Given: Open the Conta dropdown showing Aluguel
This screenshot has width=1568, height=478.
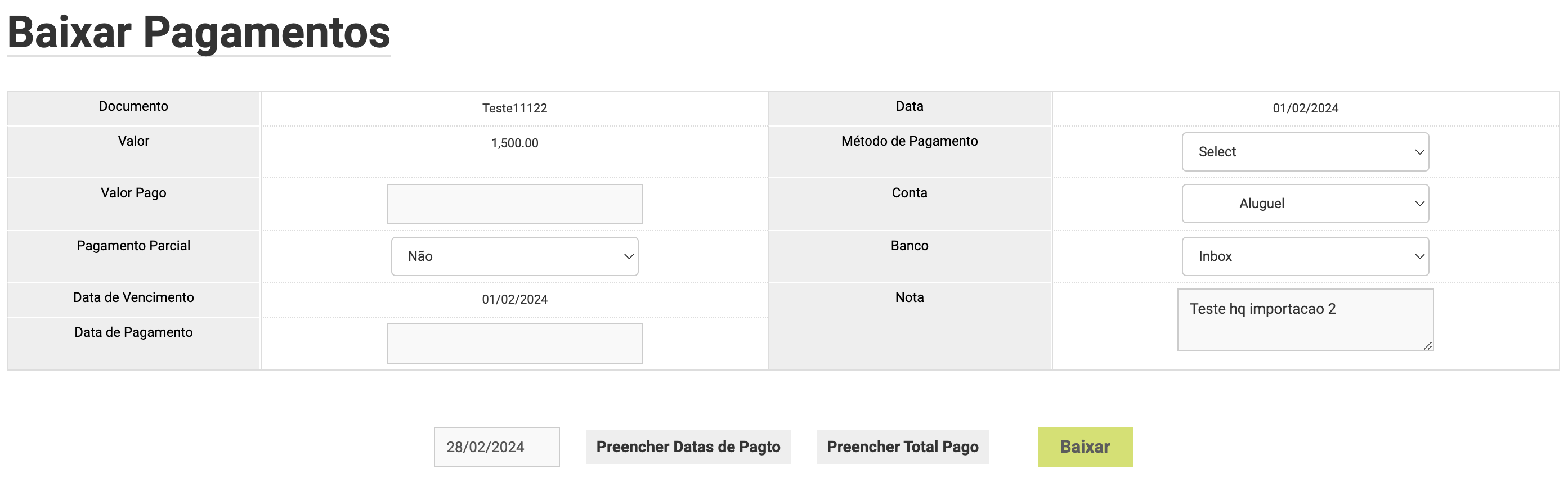Looking at the screenshot, I should (1304, 204).
